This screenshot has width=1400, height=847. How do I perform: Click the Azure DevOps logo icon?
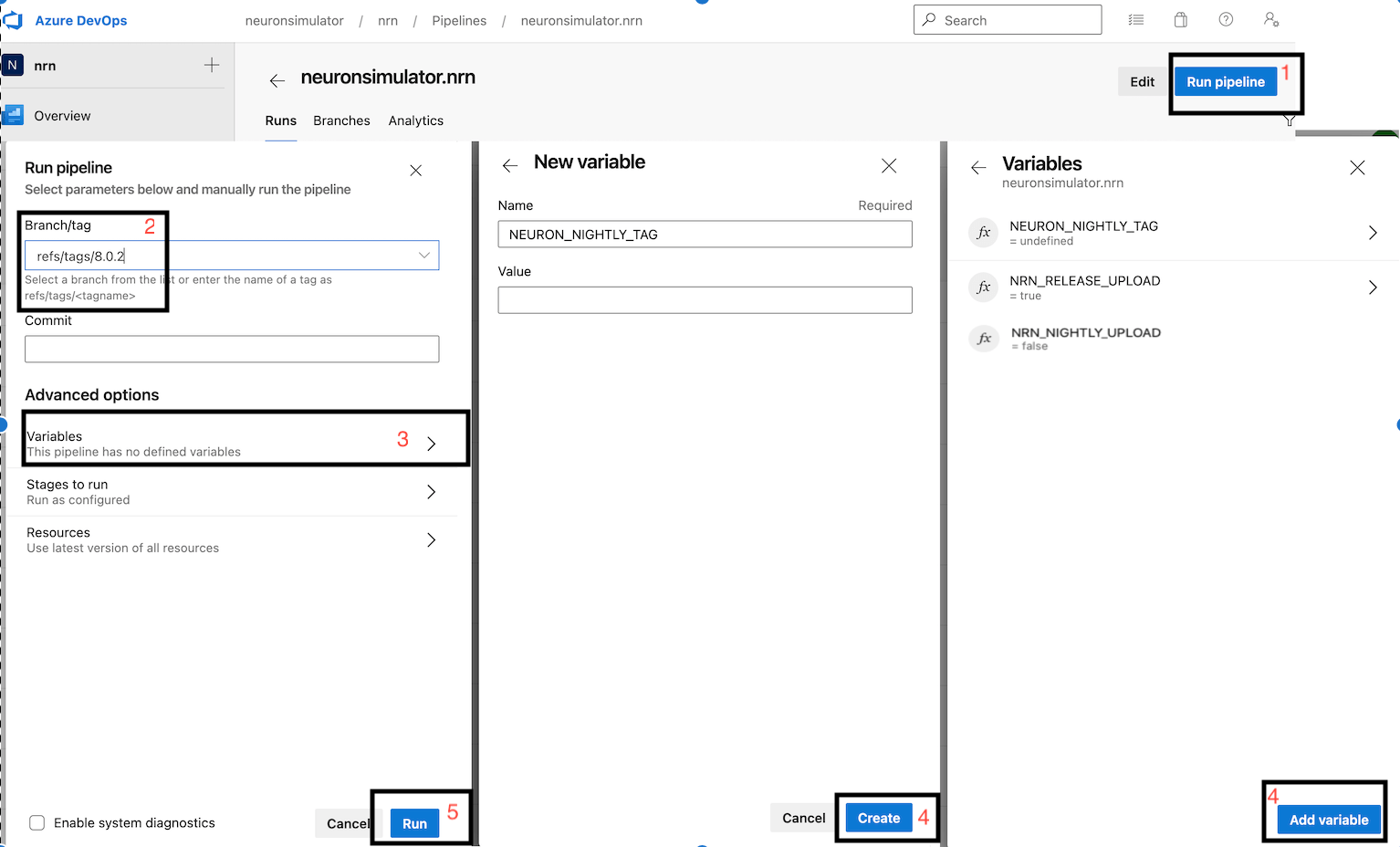point(13,20)
